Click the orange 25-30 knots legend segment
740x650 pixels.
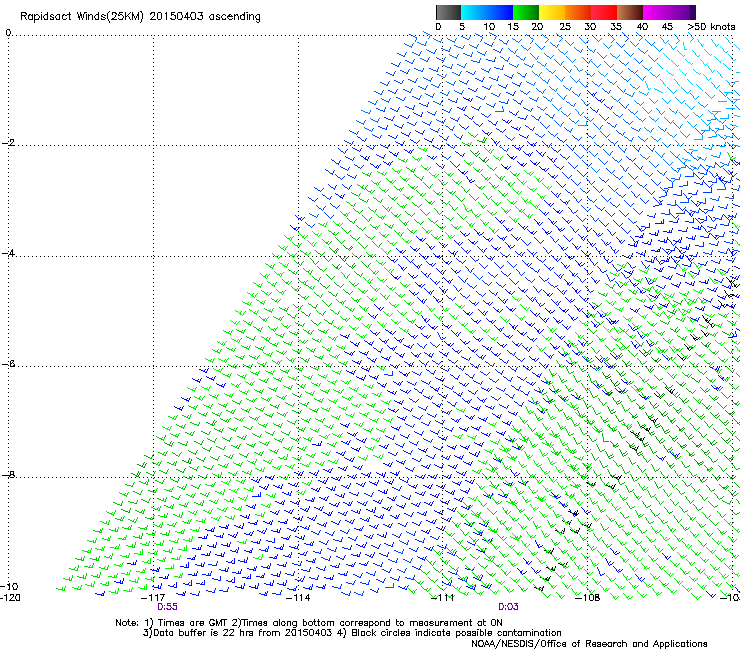pos(578,12)
